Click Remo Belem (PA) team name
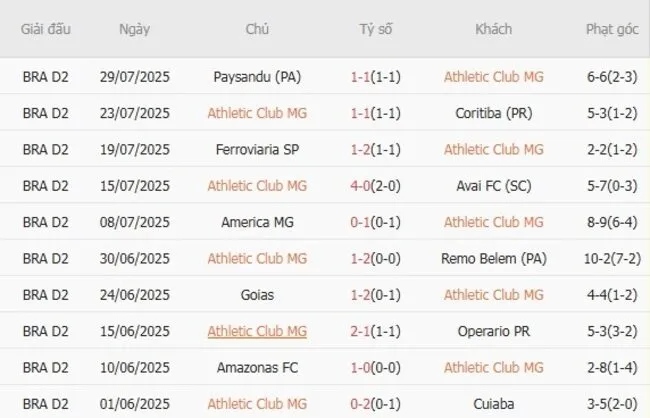This screenshot has width=650, height=418. (x=493, y=258)
